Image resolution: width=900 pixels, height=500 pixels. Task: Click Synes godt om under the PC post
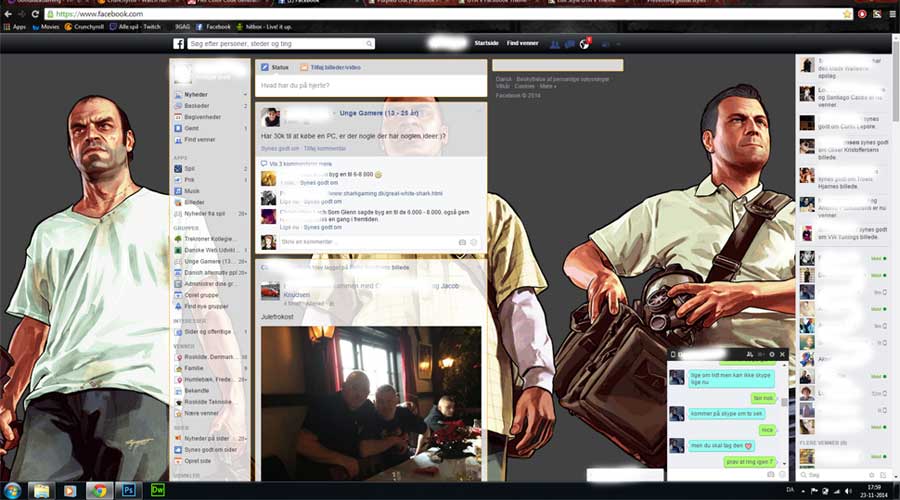coord(280,149)
